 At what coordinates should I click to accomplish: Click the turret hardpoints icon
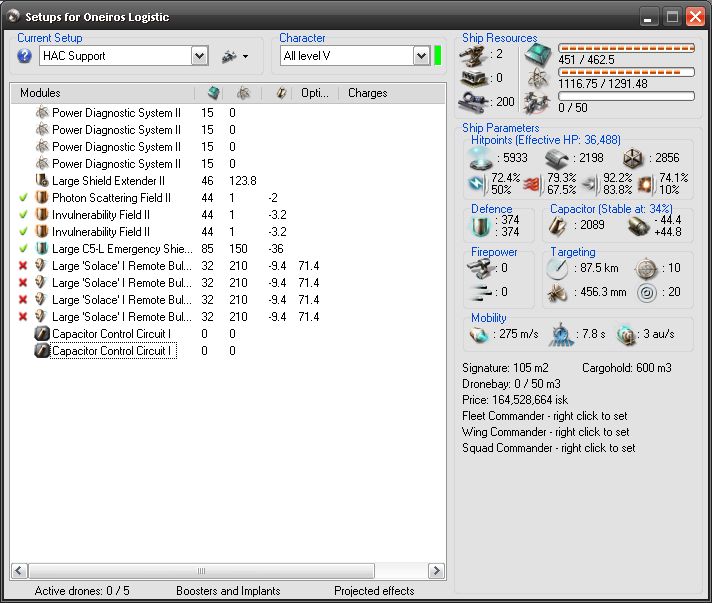(474, 55)
